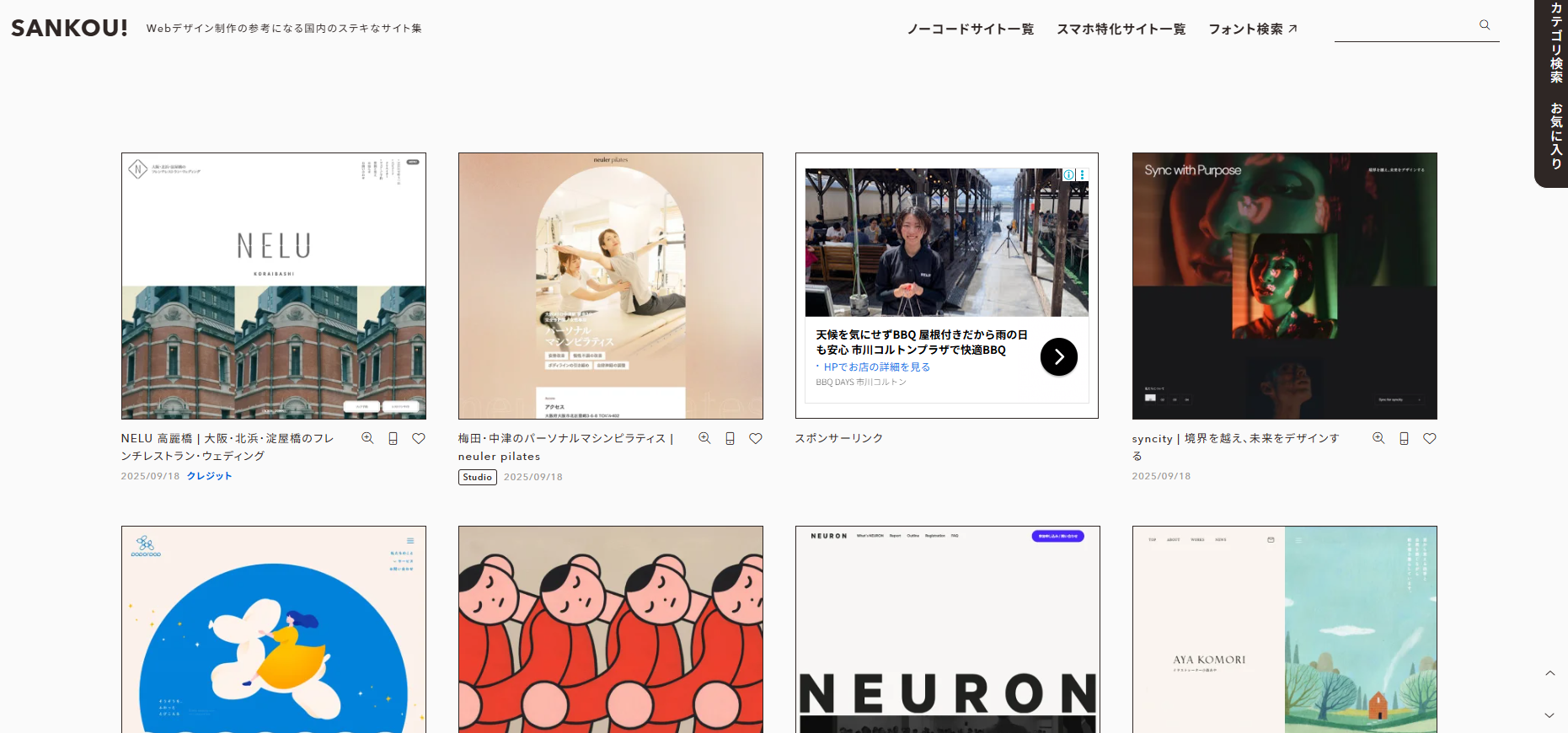Favorite the NELU site with heart
This screenshot has width=1568, height=733.
419,438
